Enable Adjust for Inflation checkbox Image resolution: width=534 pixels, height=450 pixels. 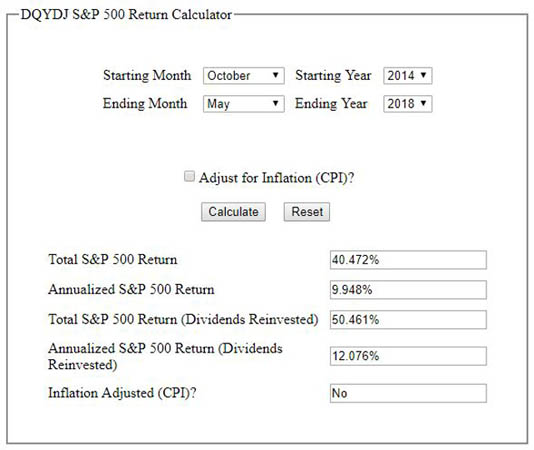pyautogui.click(x=189, y=176)
